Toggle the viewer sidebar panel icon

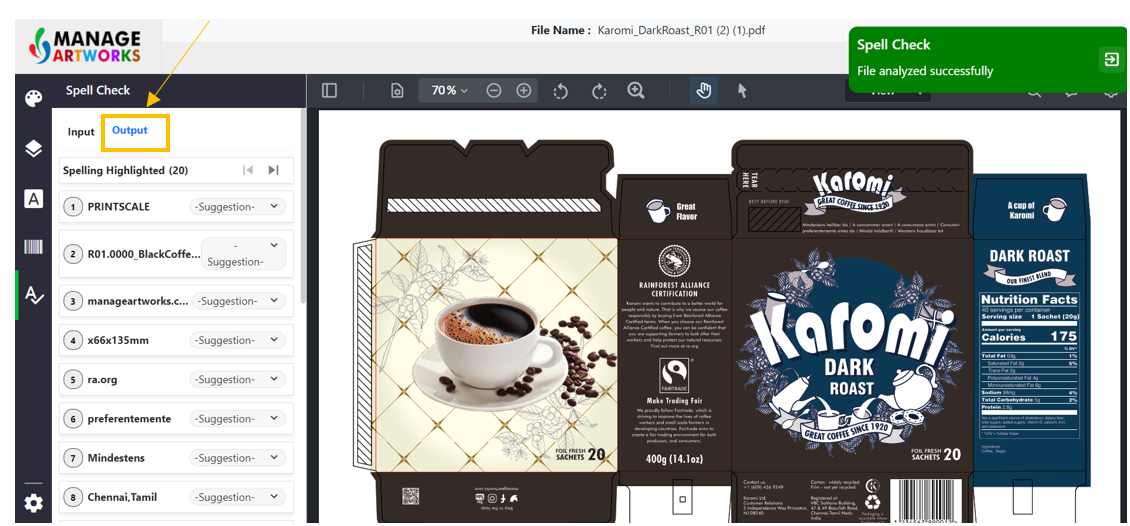[x=329, y=90]
